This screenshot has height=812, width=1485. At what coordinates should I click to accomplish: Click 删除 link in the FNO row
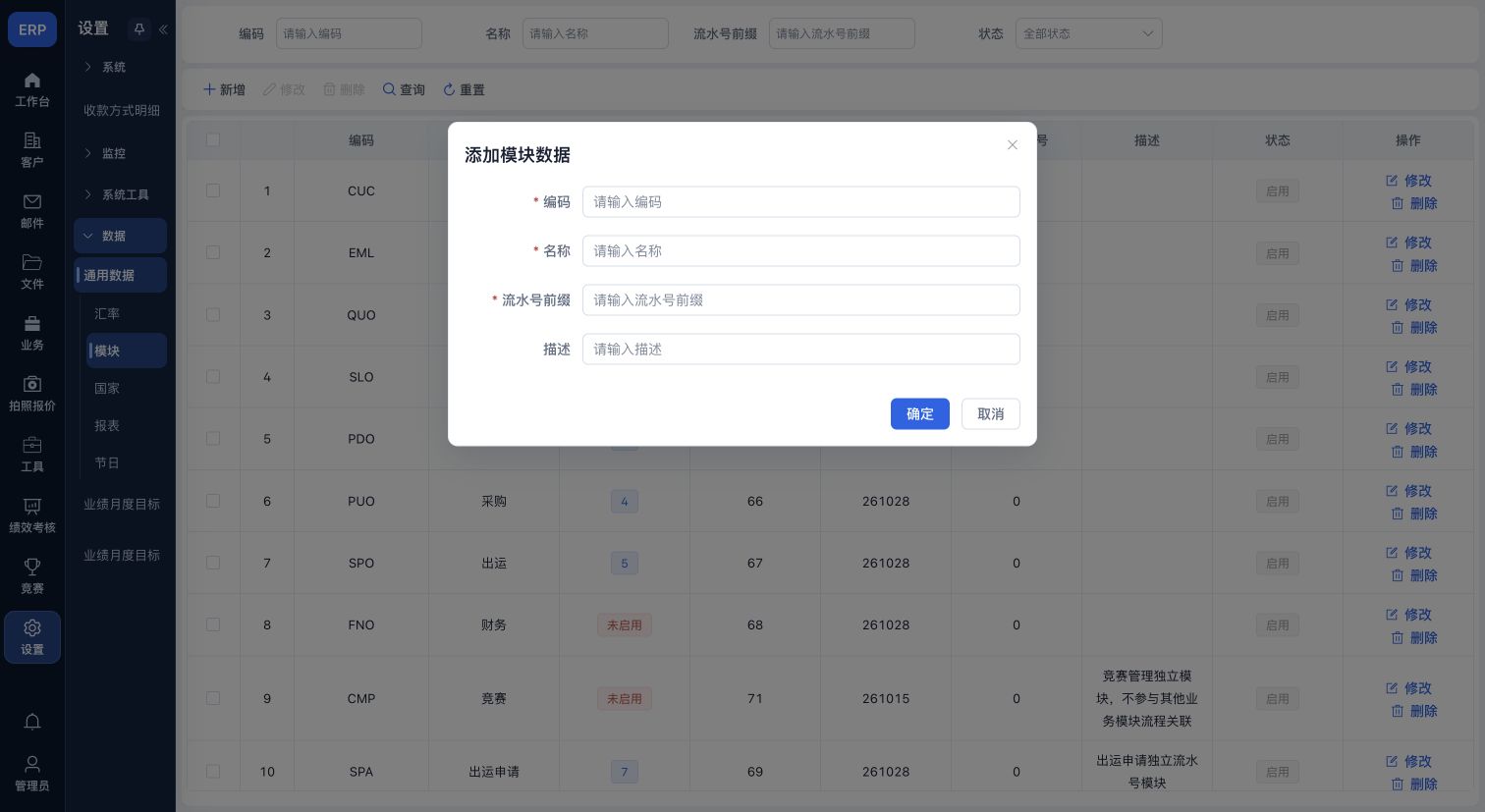tap(1414, 637)
